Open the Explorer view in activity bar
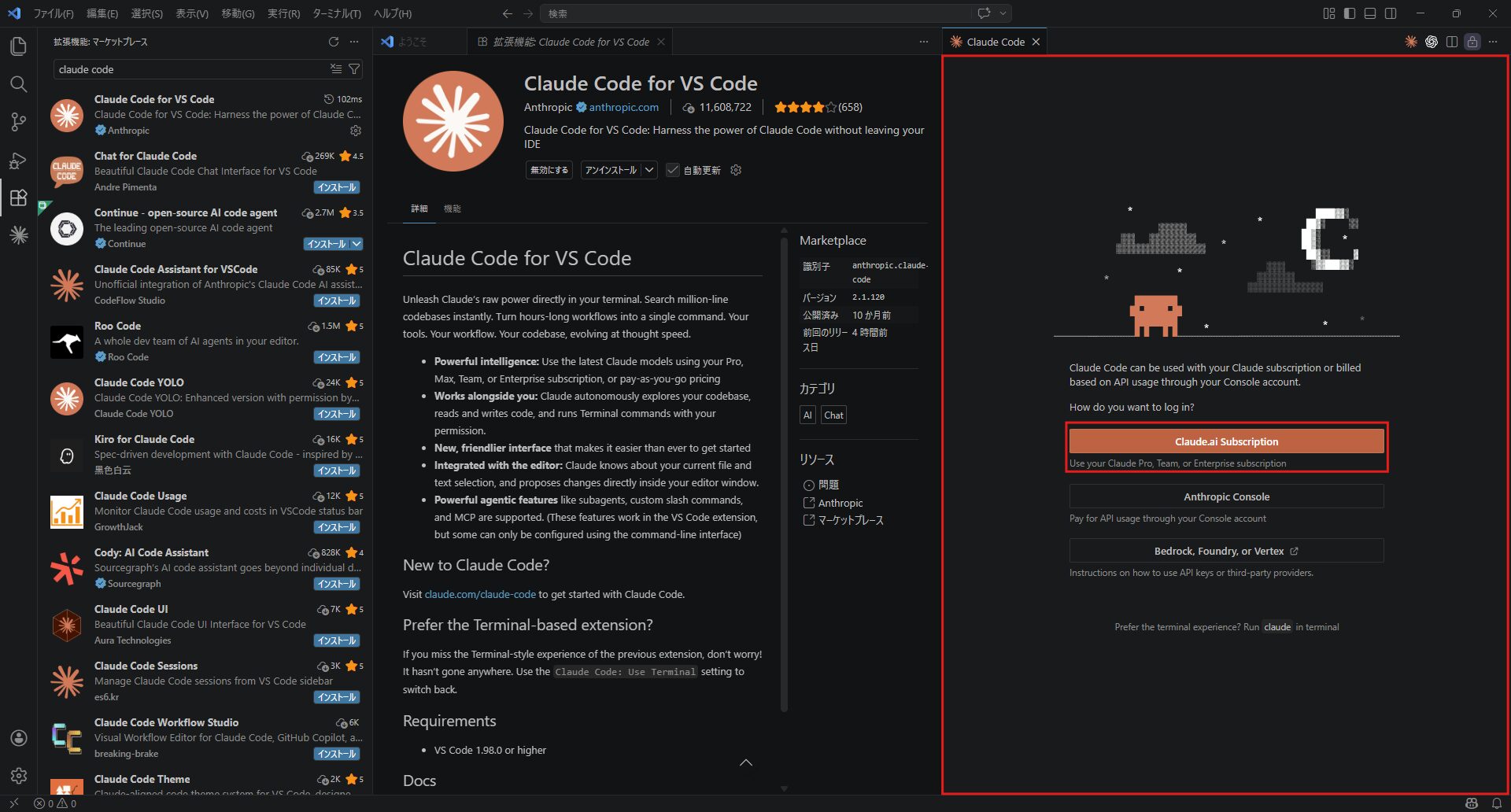1511x812 pixels. click(18, 46)
